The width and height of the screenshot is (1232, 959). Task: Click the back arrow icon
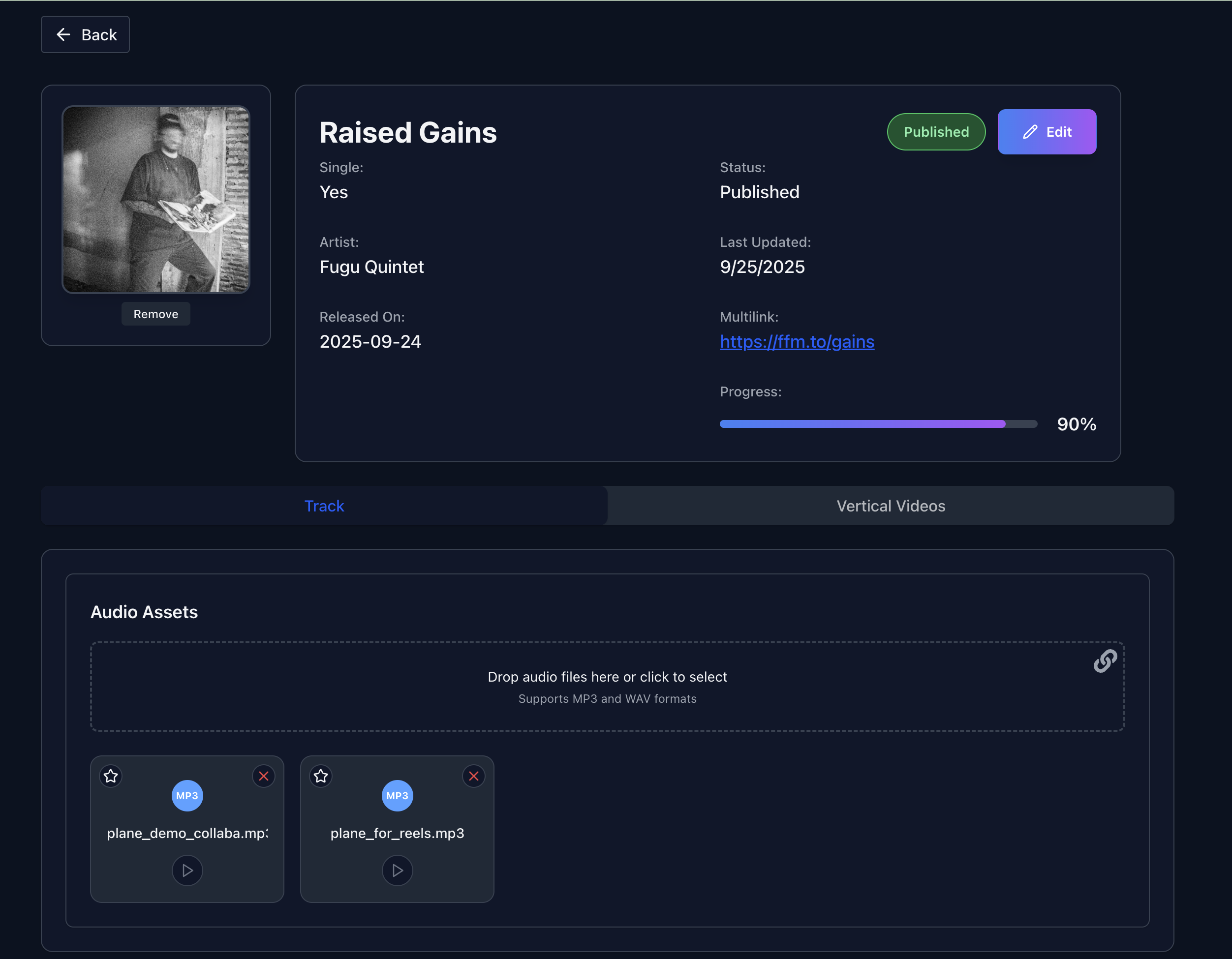(63, 35)
